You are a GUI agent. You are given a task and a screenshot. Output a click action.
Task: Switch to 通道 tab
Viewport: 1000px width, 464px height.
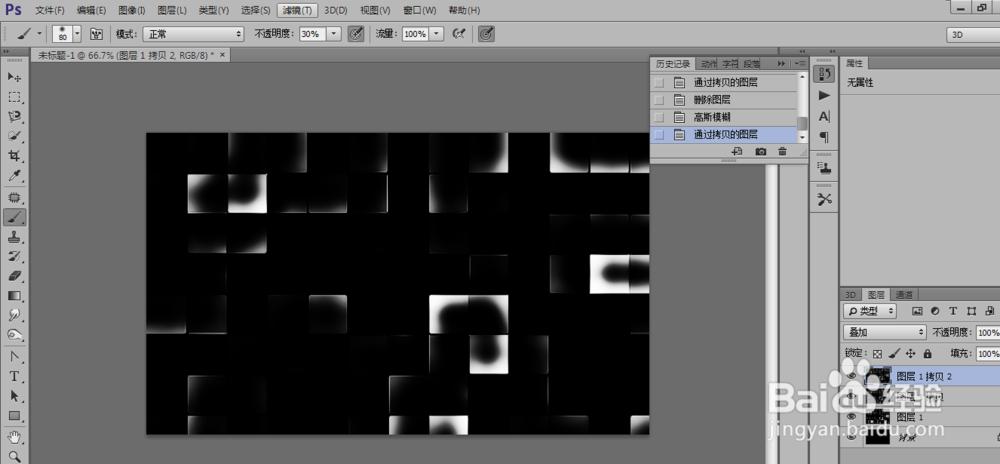(x=904, y=294)
